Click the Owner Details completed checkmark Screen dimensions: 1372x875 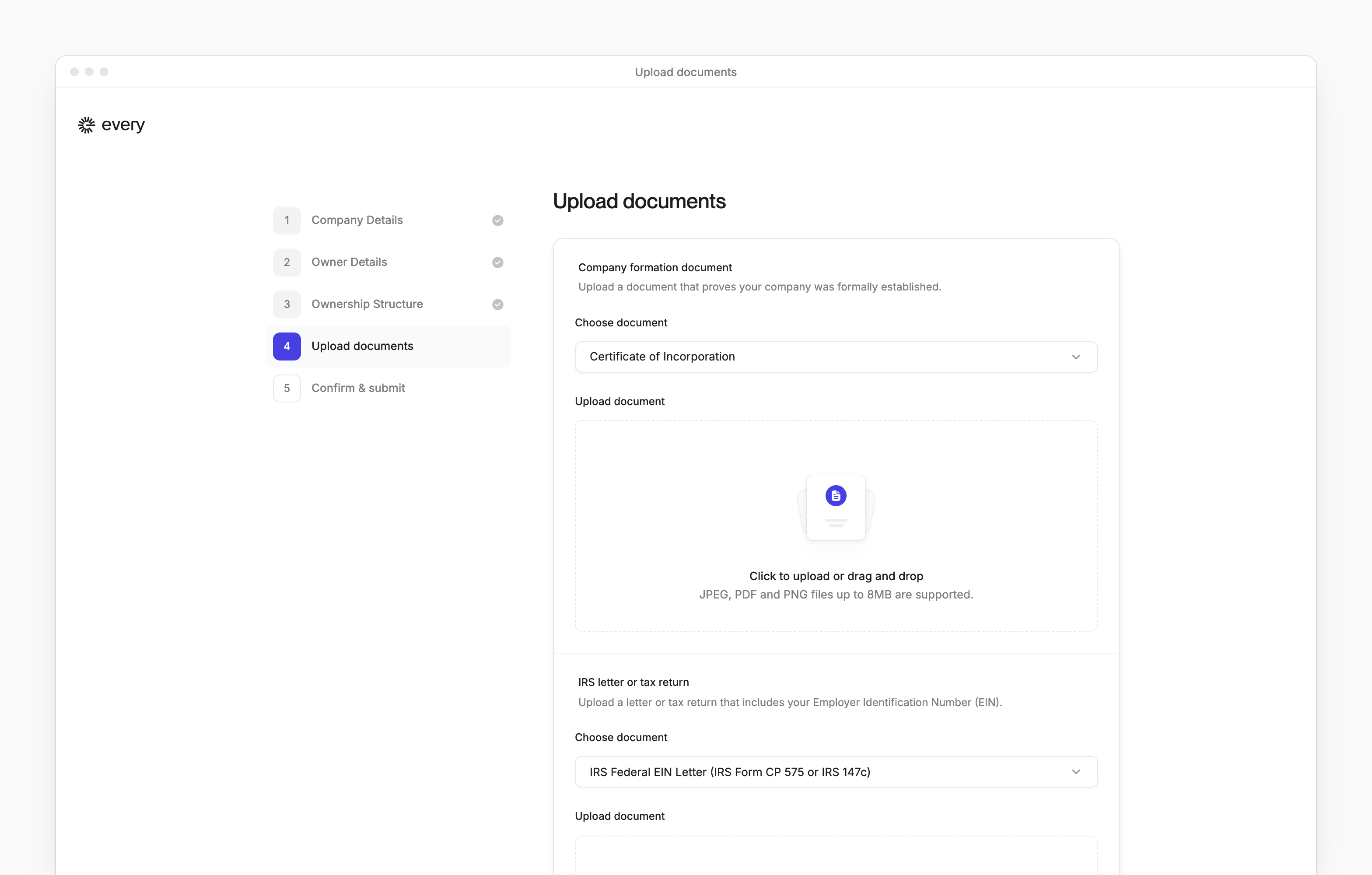[x=497, y=262]
